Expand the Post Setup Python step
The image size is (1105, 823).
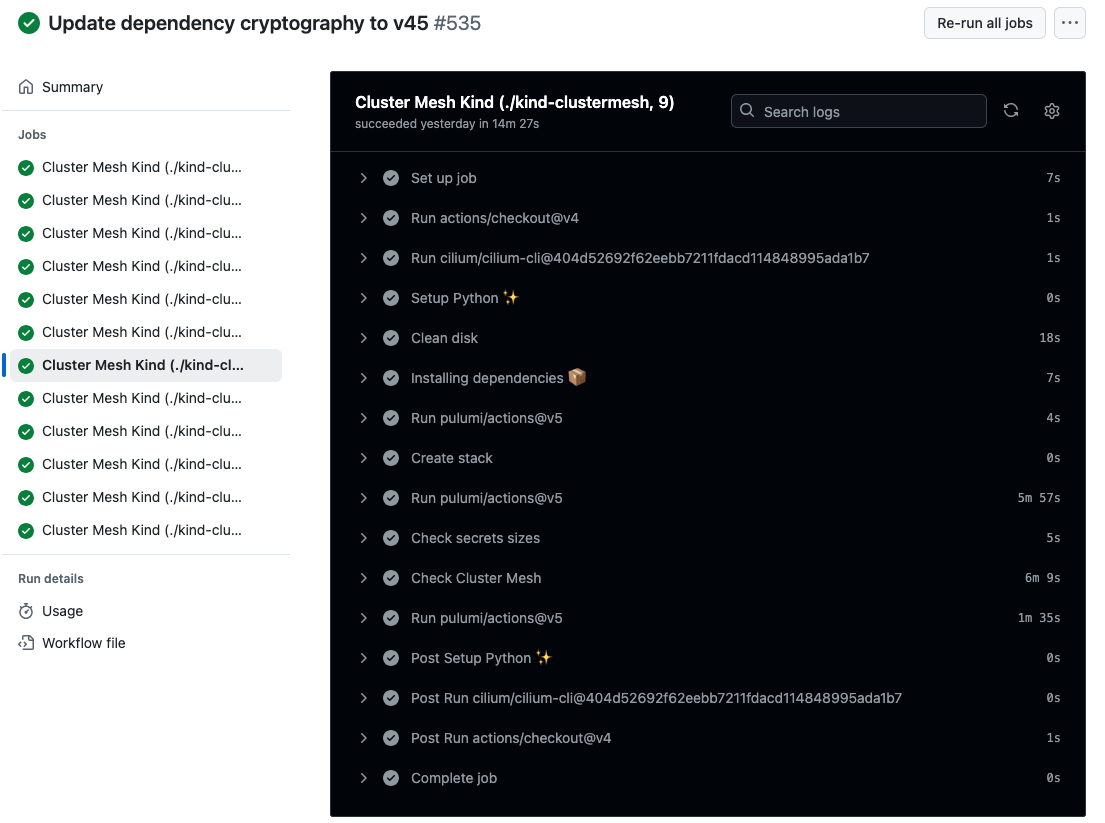pyautogui.click(x=364, y=658)
